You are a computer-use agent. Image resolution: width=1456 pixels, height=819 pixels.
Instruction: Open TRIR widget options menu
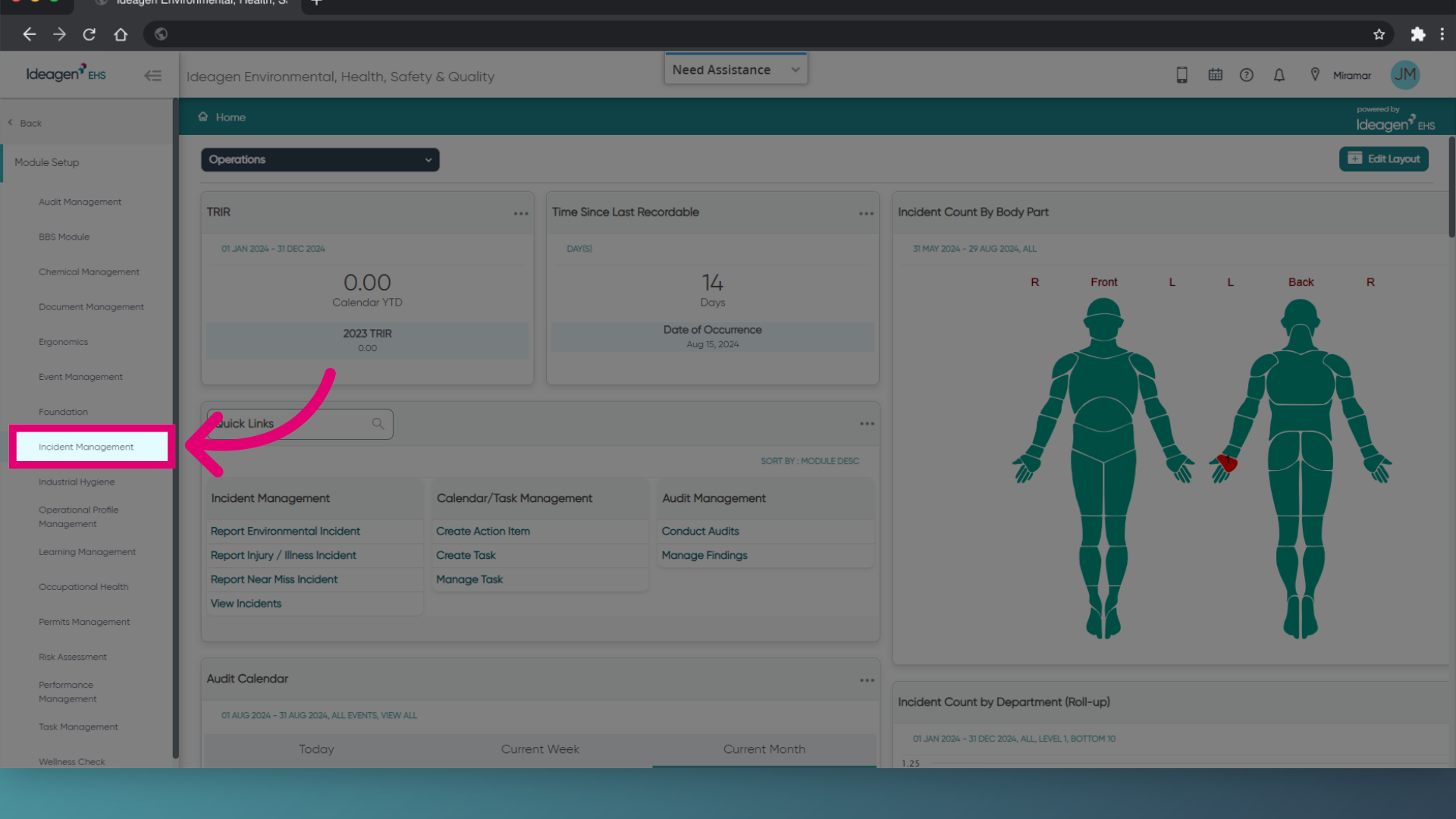(521, 214)
